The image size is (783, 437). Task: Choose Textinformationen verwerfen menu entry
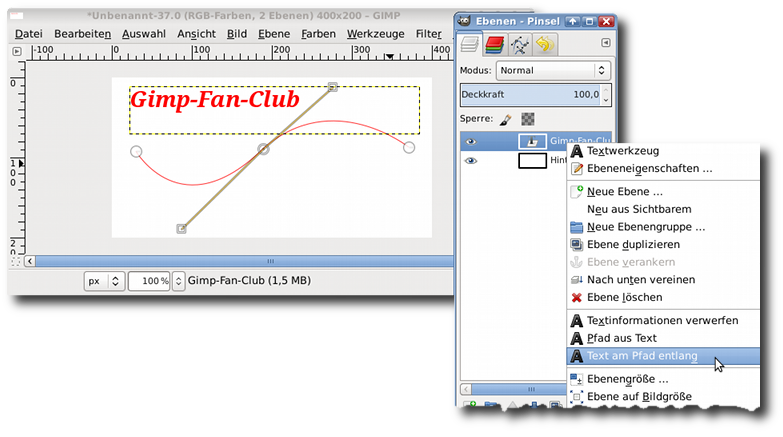point(663,321)
